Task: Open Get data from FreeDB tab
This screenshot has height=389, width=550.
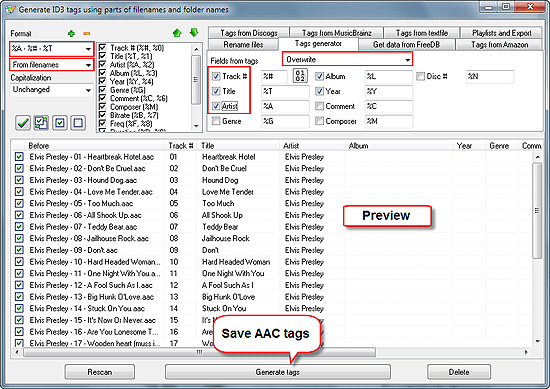Action: [407, 45]
